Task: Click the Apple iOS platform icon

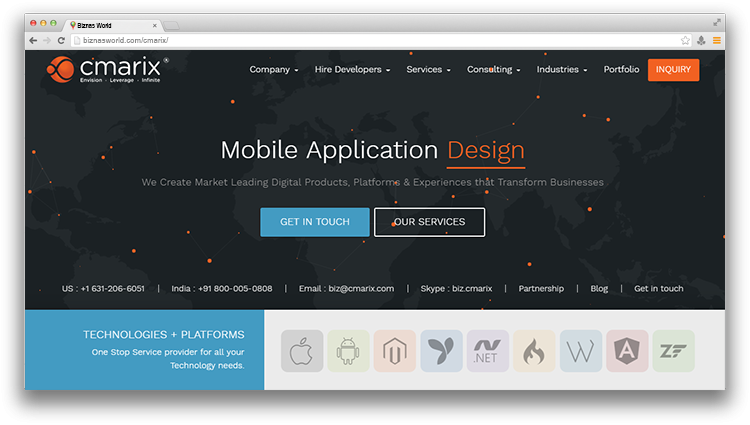Action: point(302,351)
